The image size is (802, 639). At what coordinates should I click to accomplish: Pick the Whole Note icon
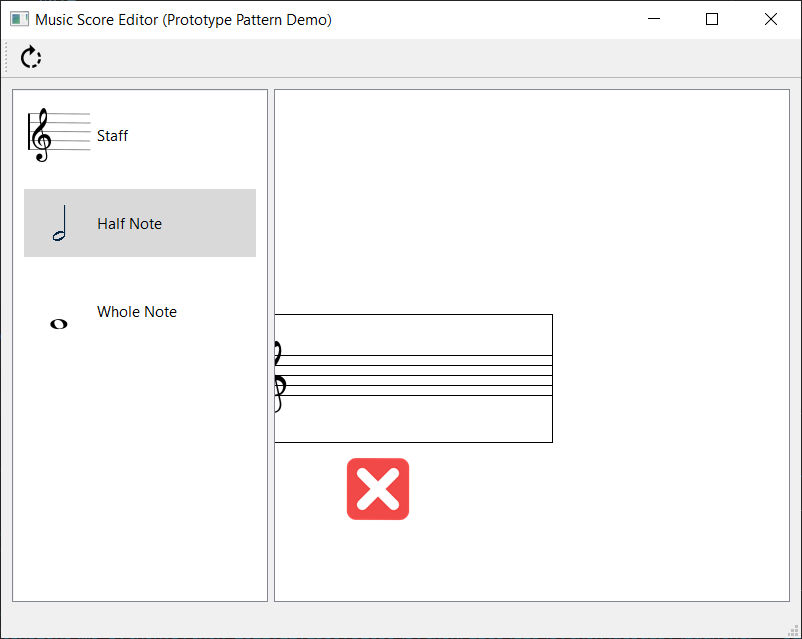(59, 324)
